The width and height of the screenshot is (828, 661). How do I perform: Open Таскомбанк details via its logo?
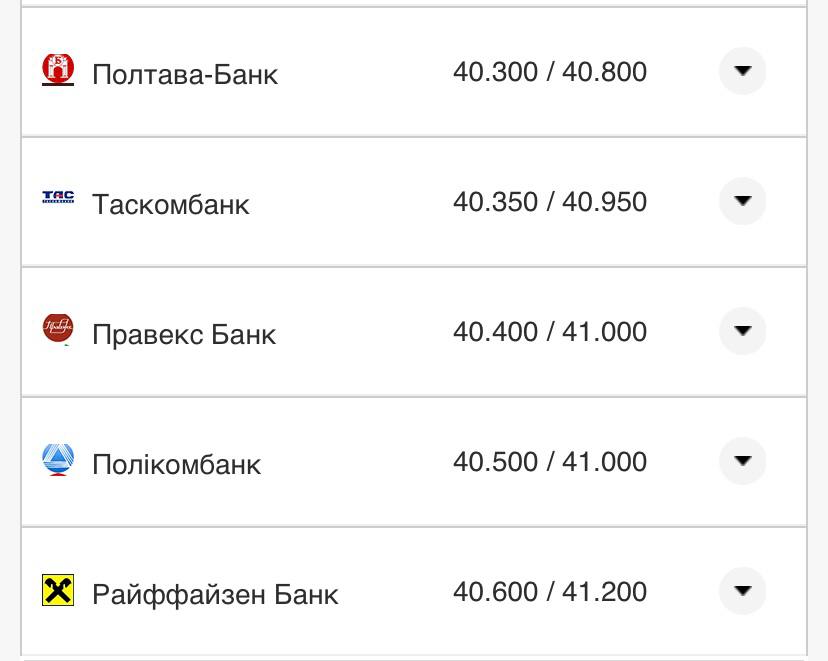tap(58, 201)
